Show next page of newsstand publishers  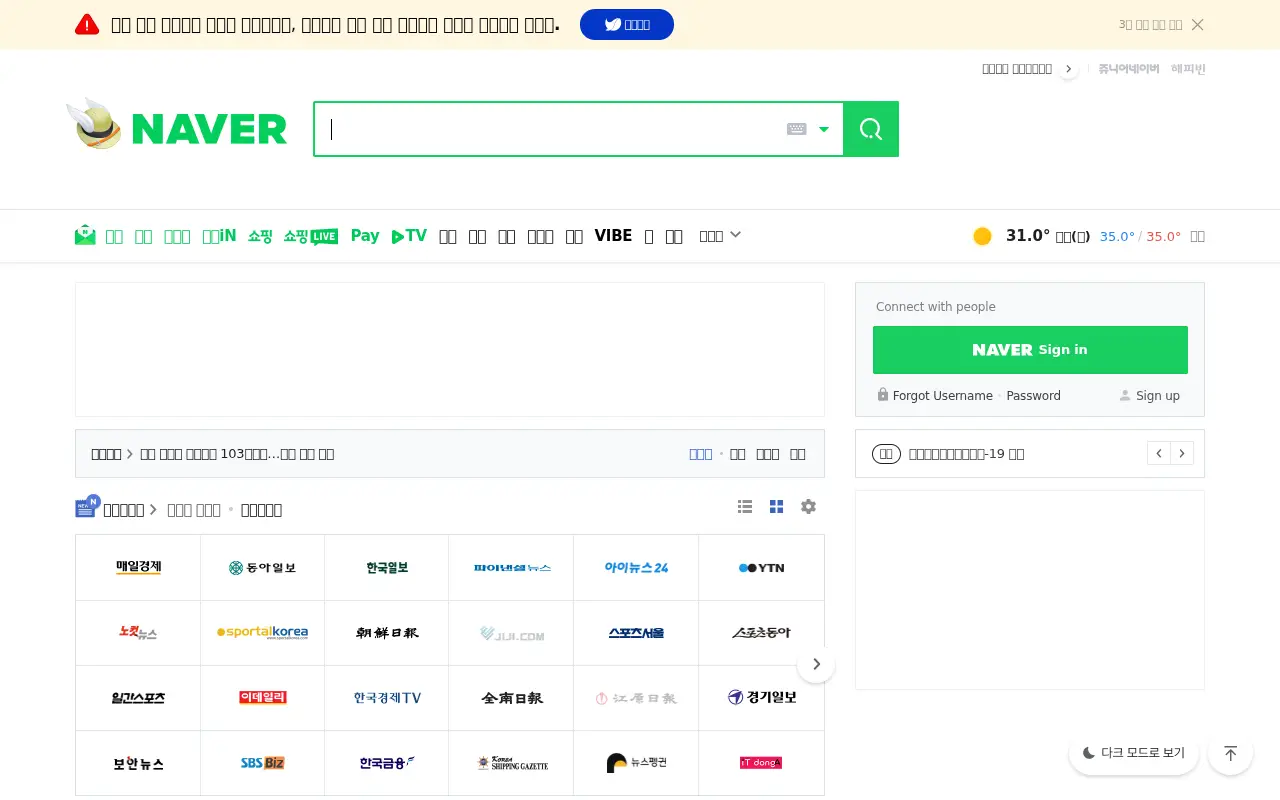(x=816, y=664)
